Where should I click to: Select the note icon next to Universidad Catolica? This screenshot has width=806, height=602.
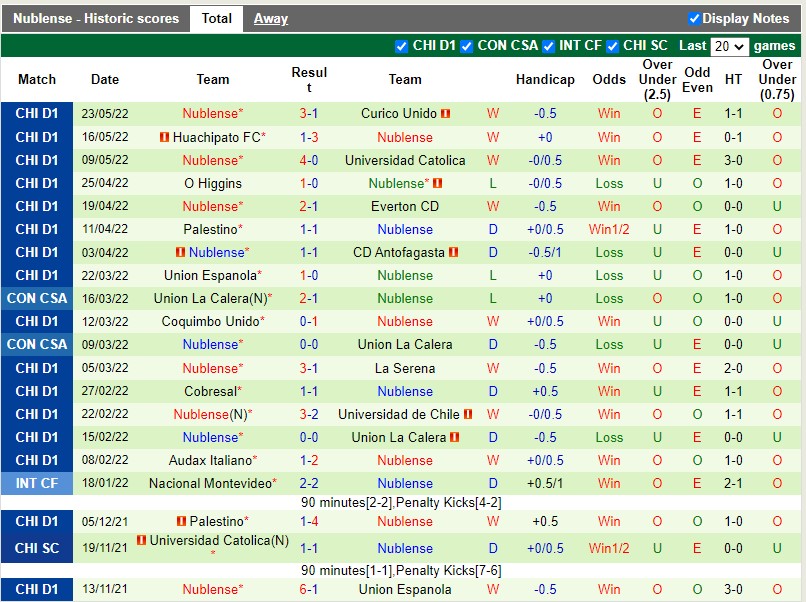click(142, 540)
